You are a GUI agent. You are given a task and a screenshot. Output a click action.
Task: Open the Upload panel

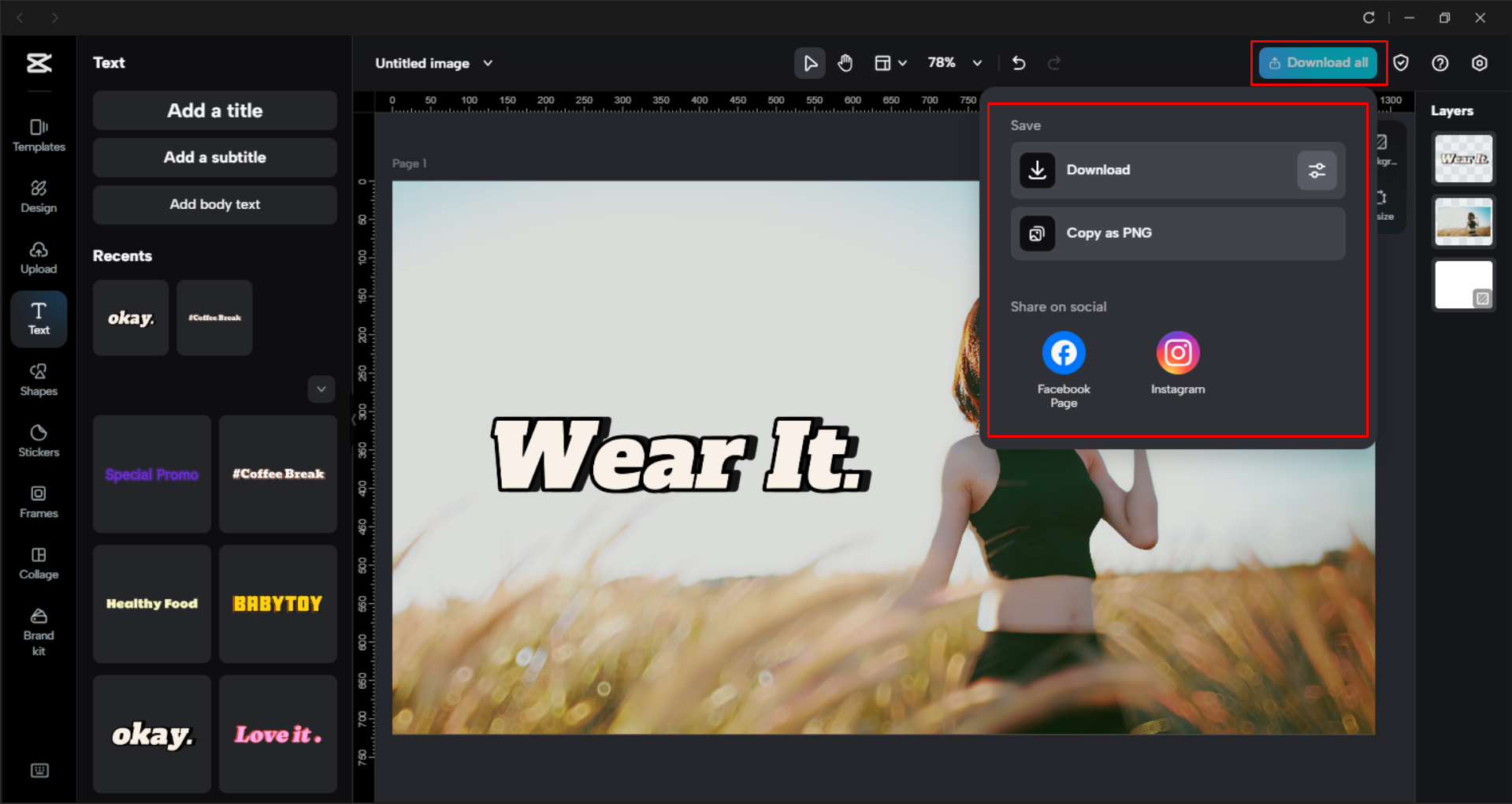point(38,257)
